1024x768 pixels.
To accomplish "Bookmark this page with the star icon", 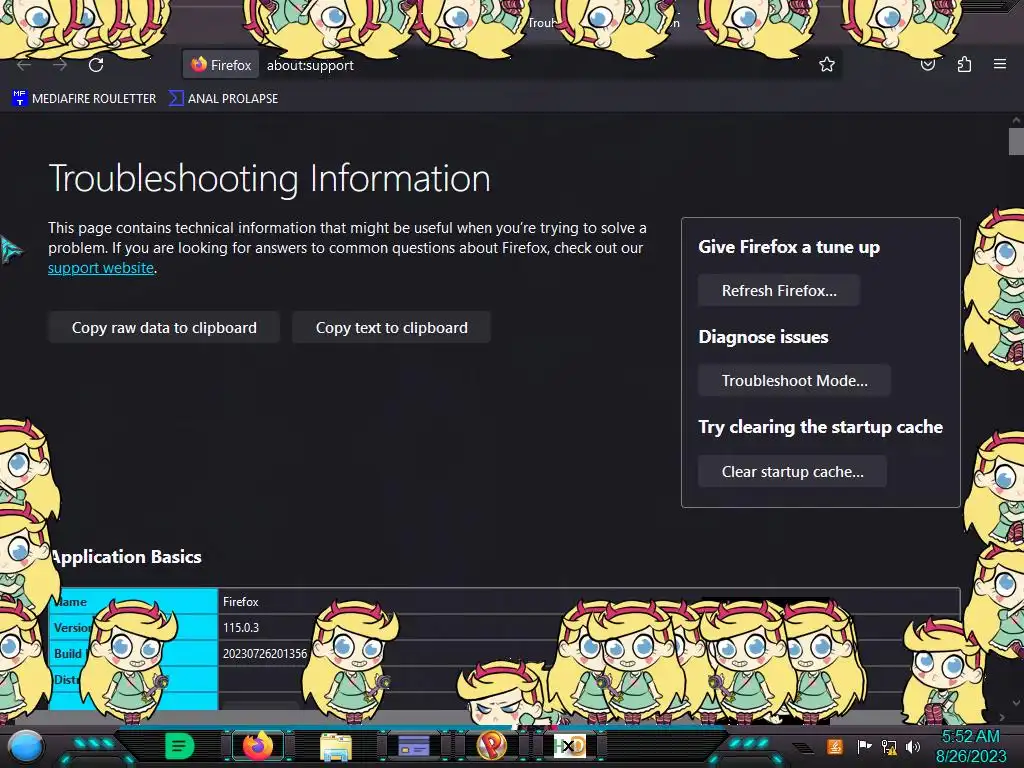I will (827, 64).
